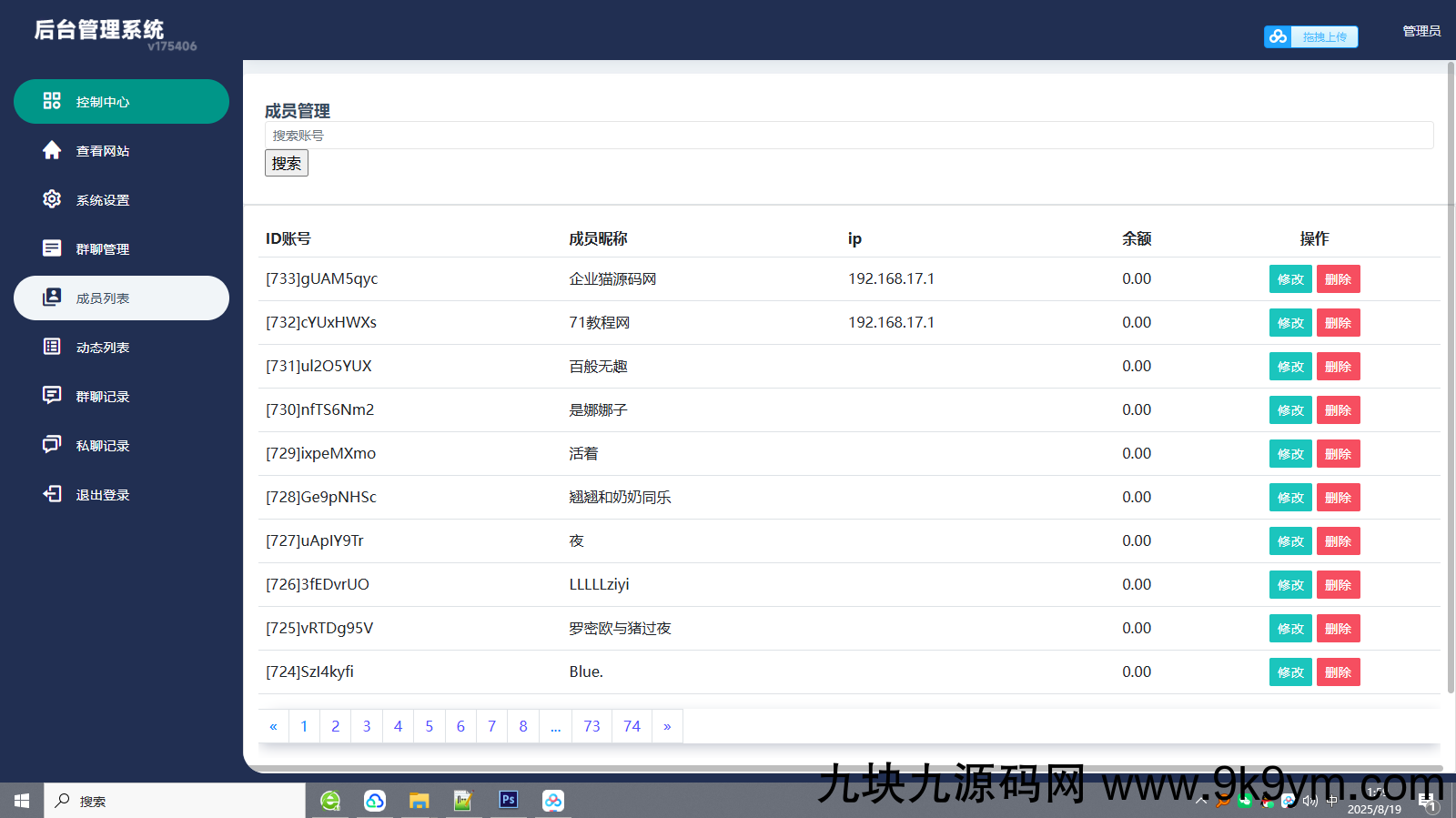
Task: Click 修改 for member gUAM5qyc
Action: 1290,279
